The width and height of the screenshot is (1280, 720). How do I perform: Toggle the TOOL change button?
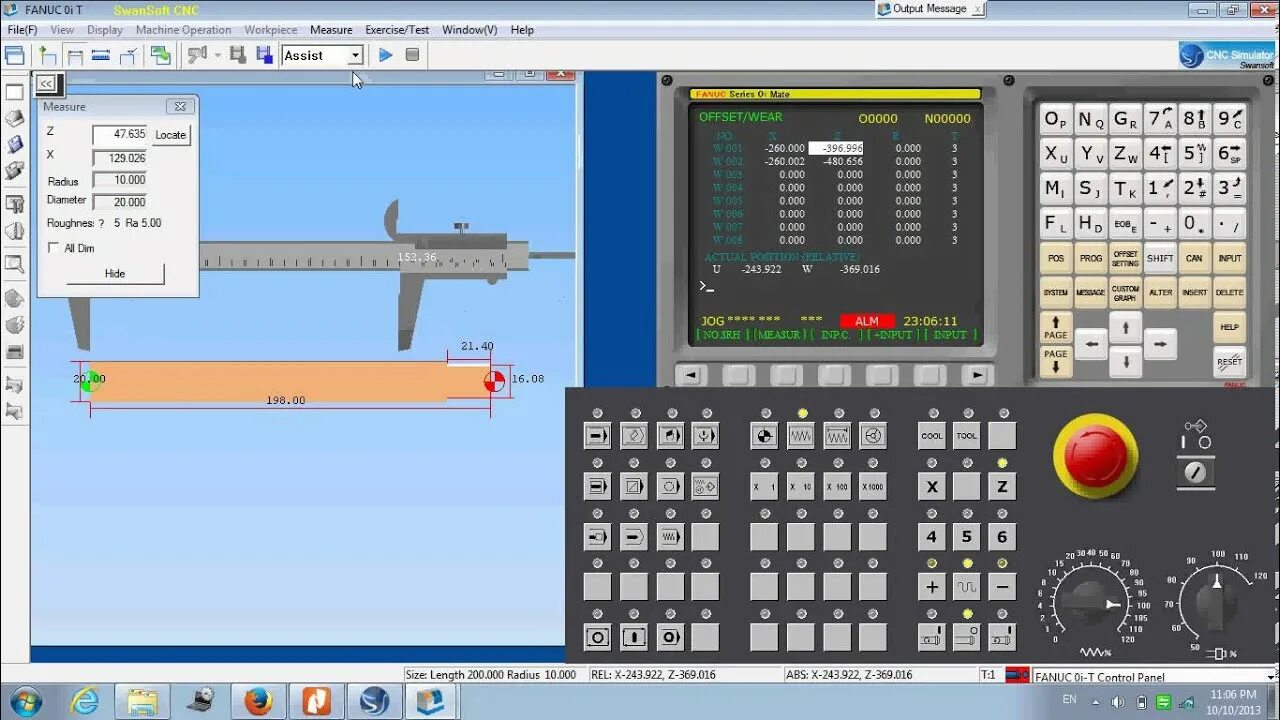[966, 436]
